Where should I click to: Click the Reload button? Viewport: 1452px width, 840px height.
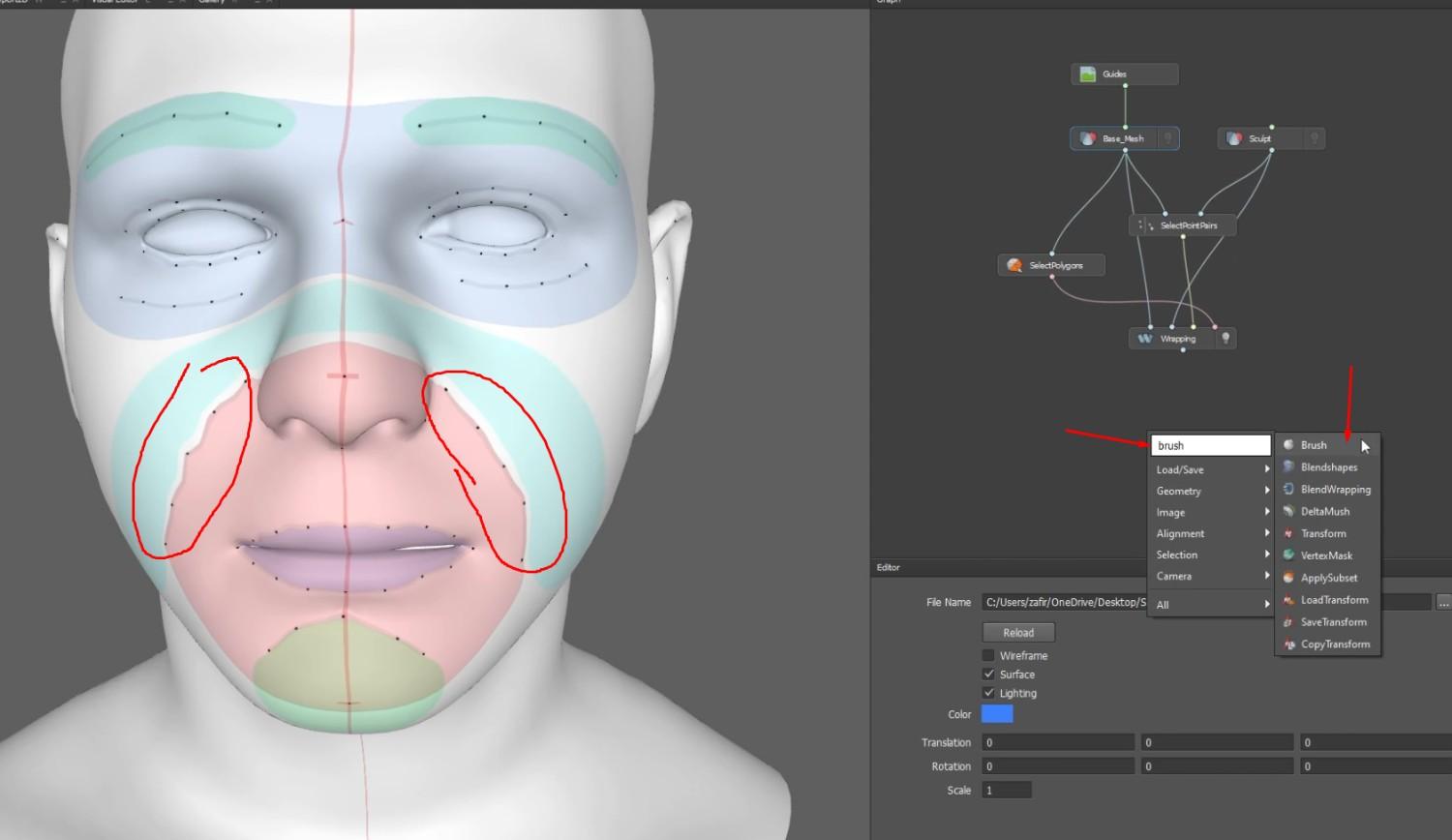tap(1018, 633)
